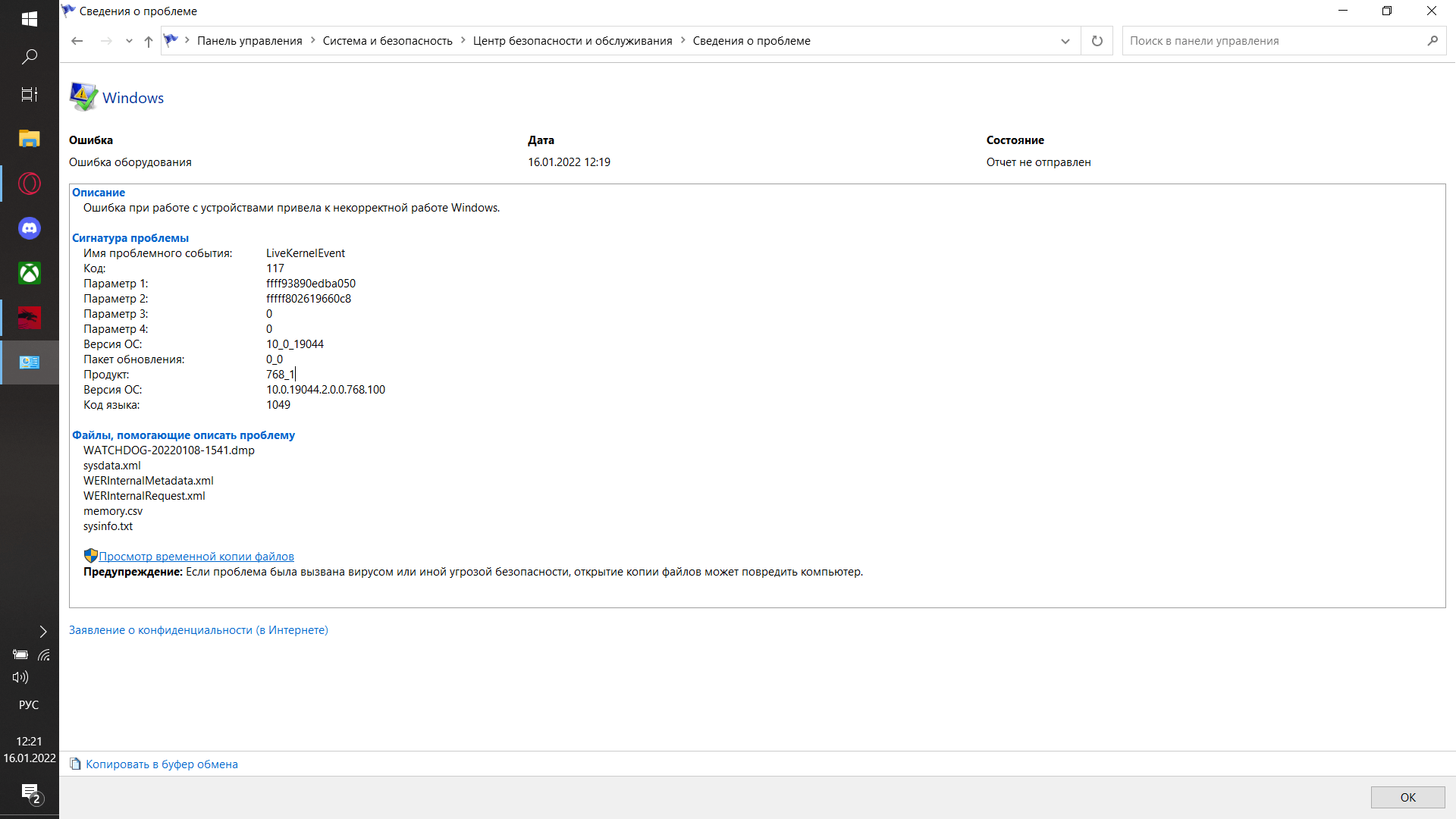Click the Windows problem report icon
Image resolution: width=1456 pixels, height=819 pixels.
(x=83, y=96)
